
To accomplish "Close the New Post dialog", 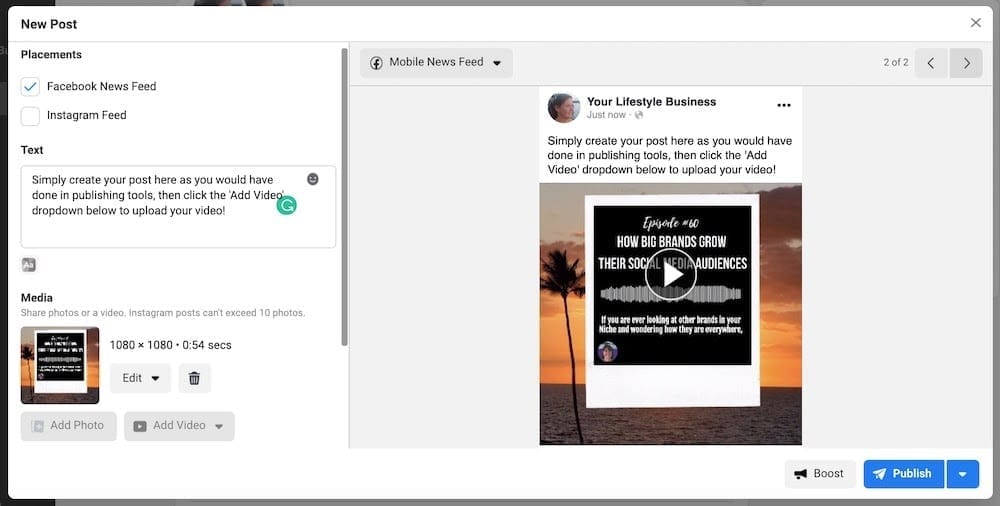I will coord(976,23).
